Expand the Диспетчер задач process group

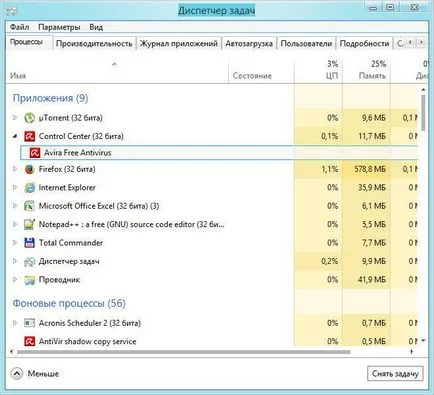pyautogui.click(x=15, y=261)
